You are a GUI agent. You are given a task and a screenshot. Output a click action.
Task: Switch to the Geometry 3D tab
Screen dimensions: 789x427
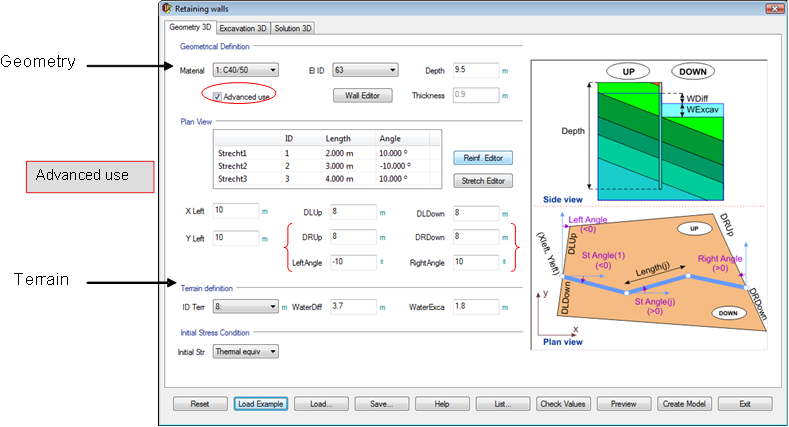(x=190, y=27)
